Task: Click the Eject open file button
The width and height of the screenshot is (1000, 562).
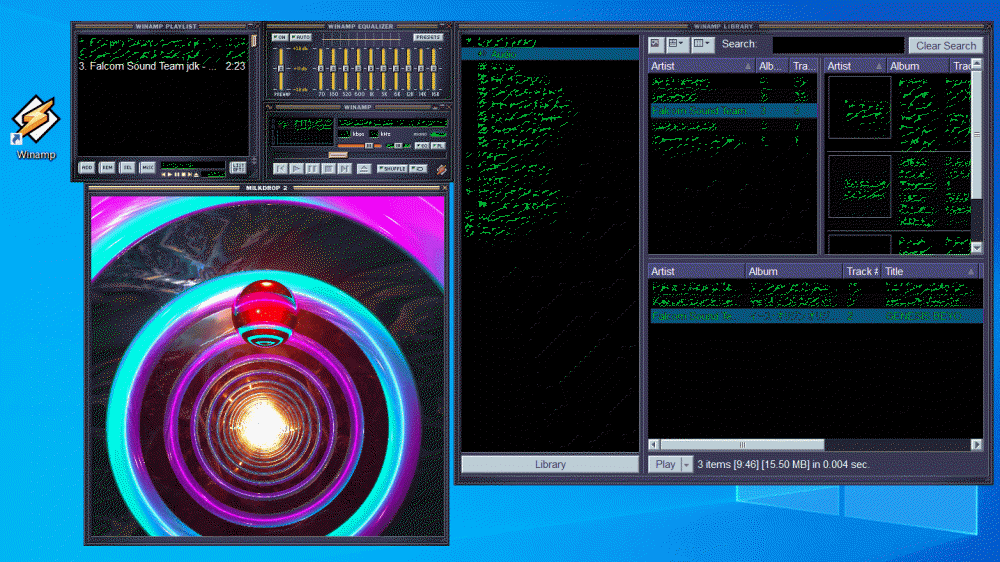Action: (363, 169)
